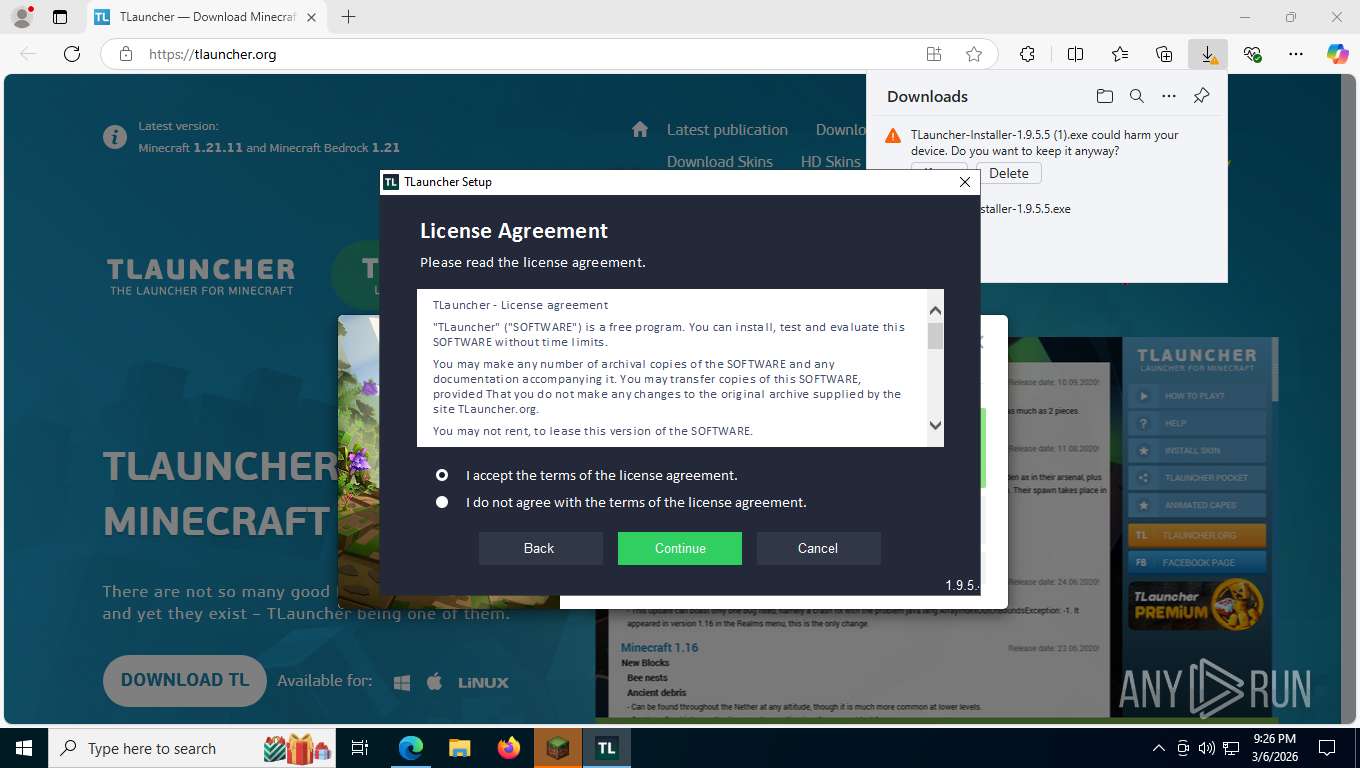Click the DOWNLOAD TL button

pos(185,680)
